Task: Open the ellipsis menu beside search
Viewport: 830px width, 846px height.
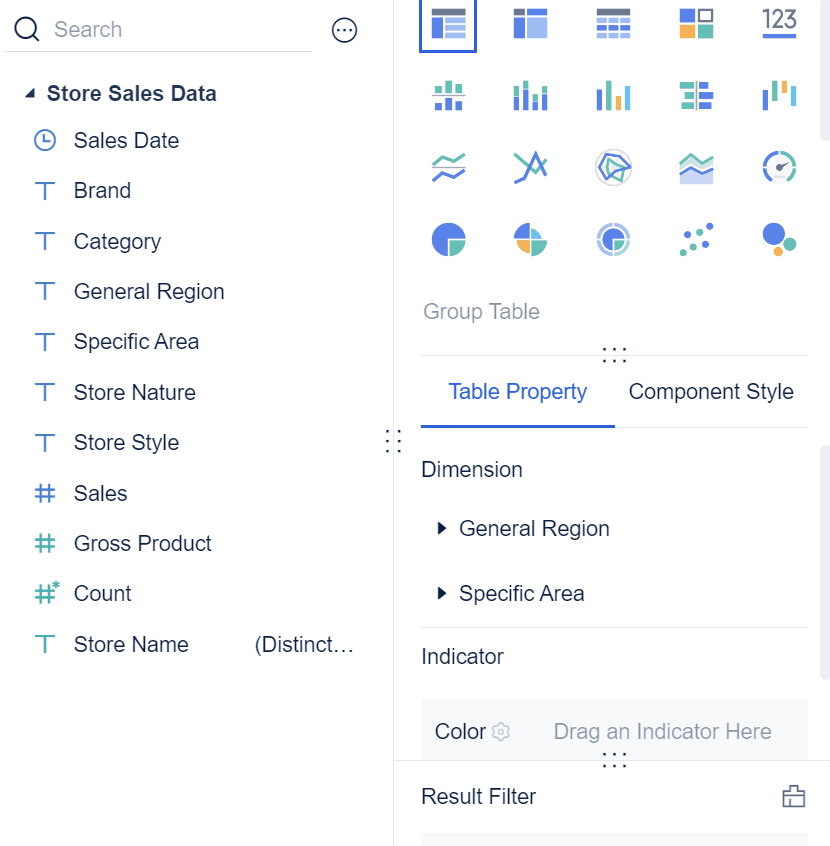Action: tap(344, 30)
